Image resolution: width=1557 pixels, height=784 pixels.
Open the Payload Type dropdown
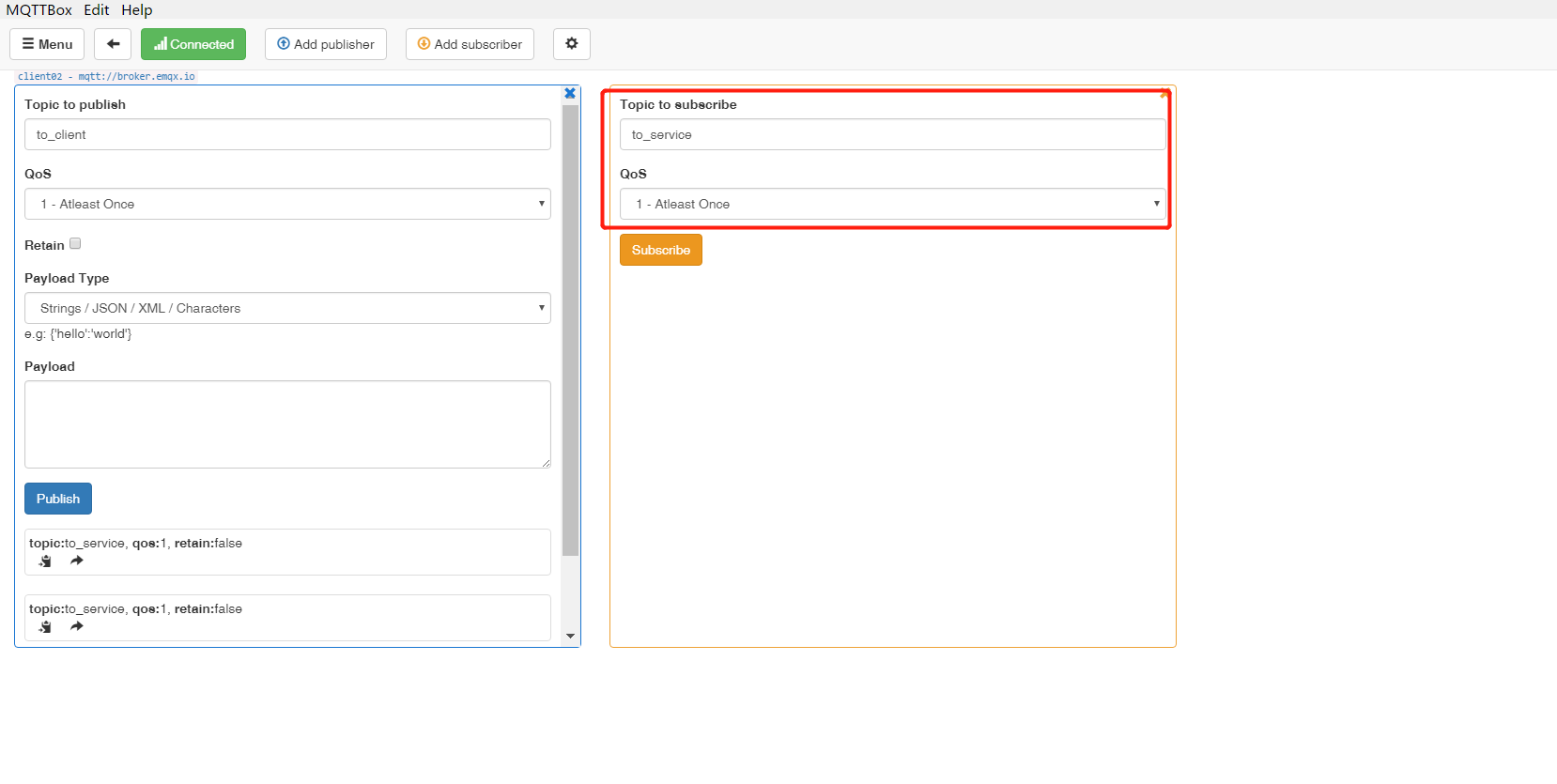287,308
